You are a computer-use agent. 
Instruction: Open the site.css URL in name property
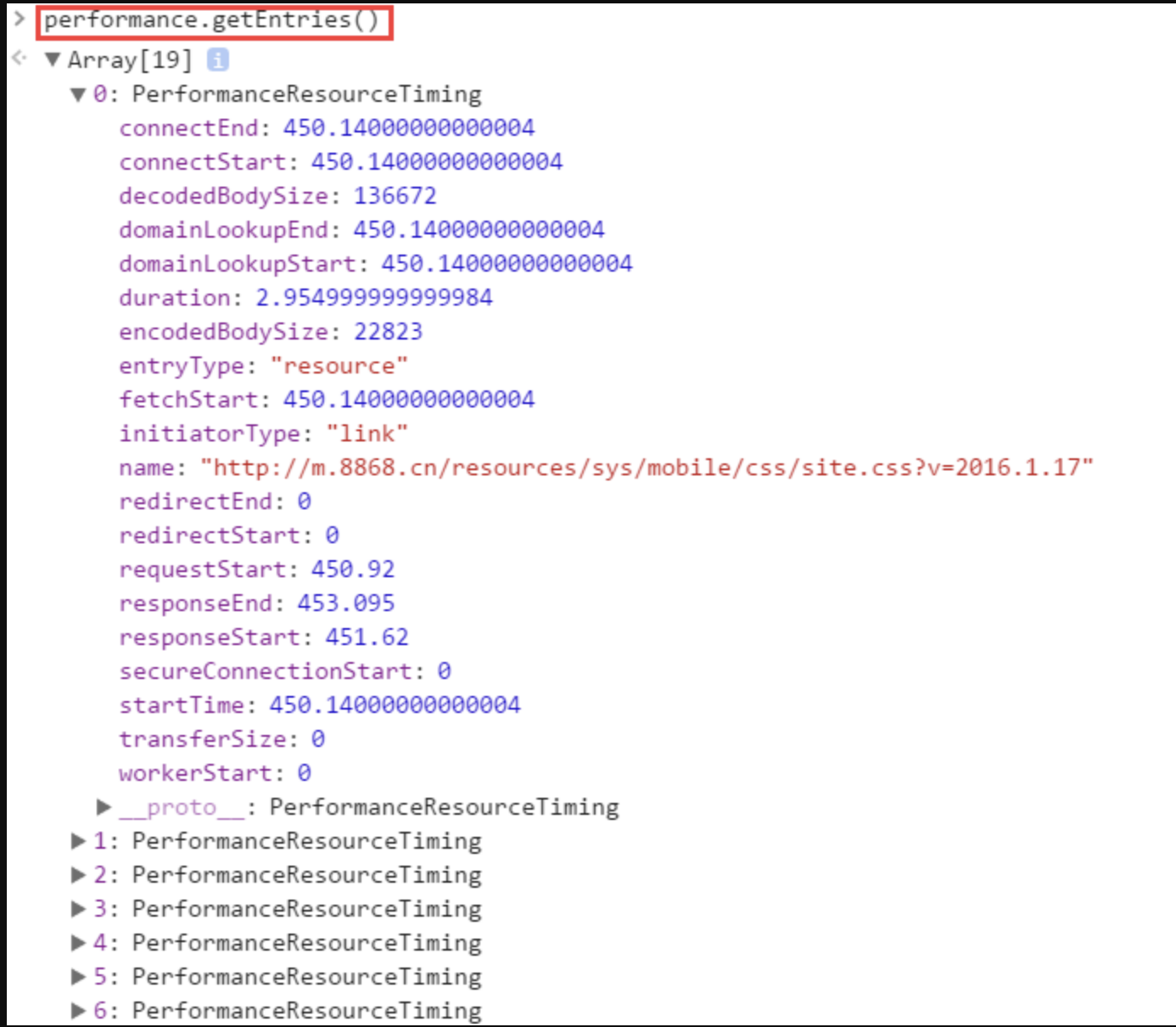tap(646, 468)
